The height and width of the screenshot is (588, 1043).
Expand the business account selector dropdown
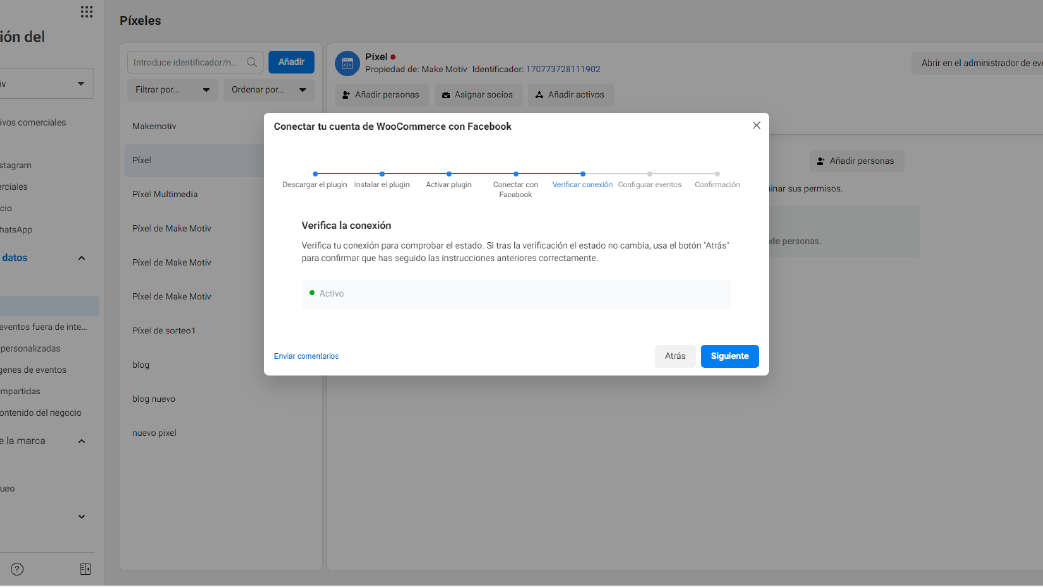tap(81, 84)
